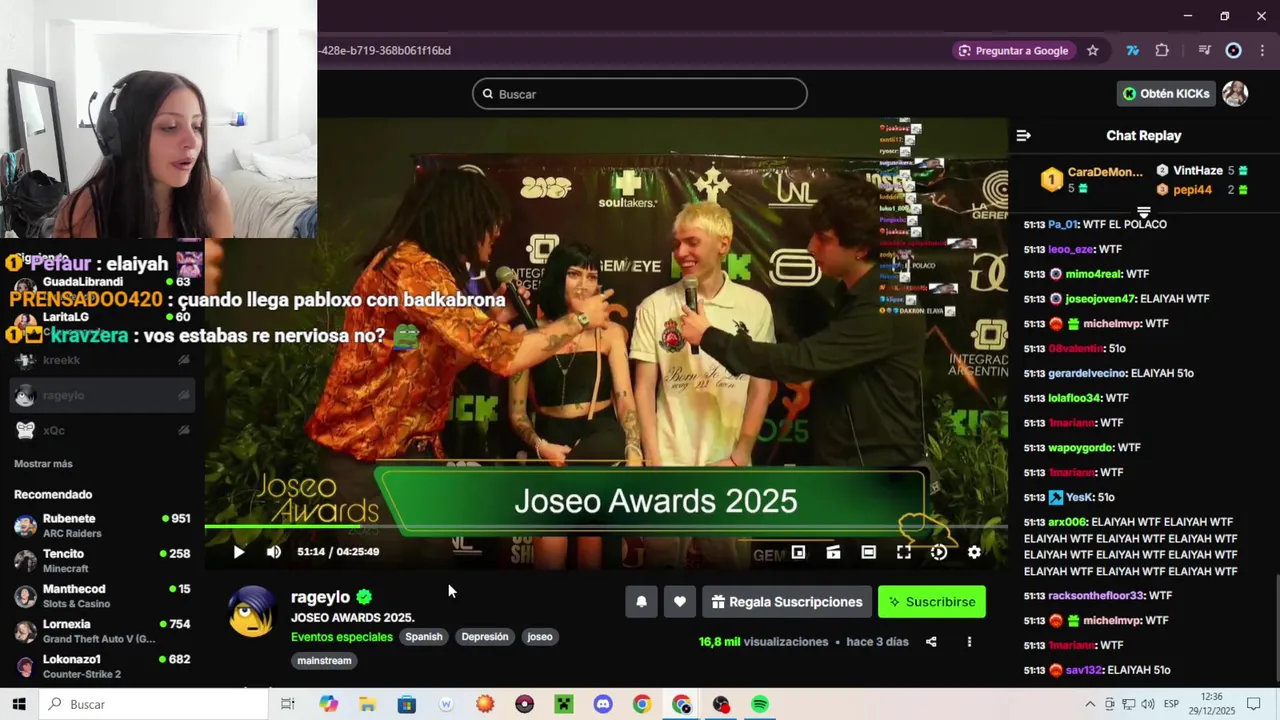Open the rageylo channel name link
Viewport: 1280px width, 720px height.
pos(320,597)
